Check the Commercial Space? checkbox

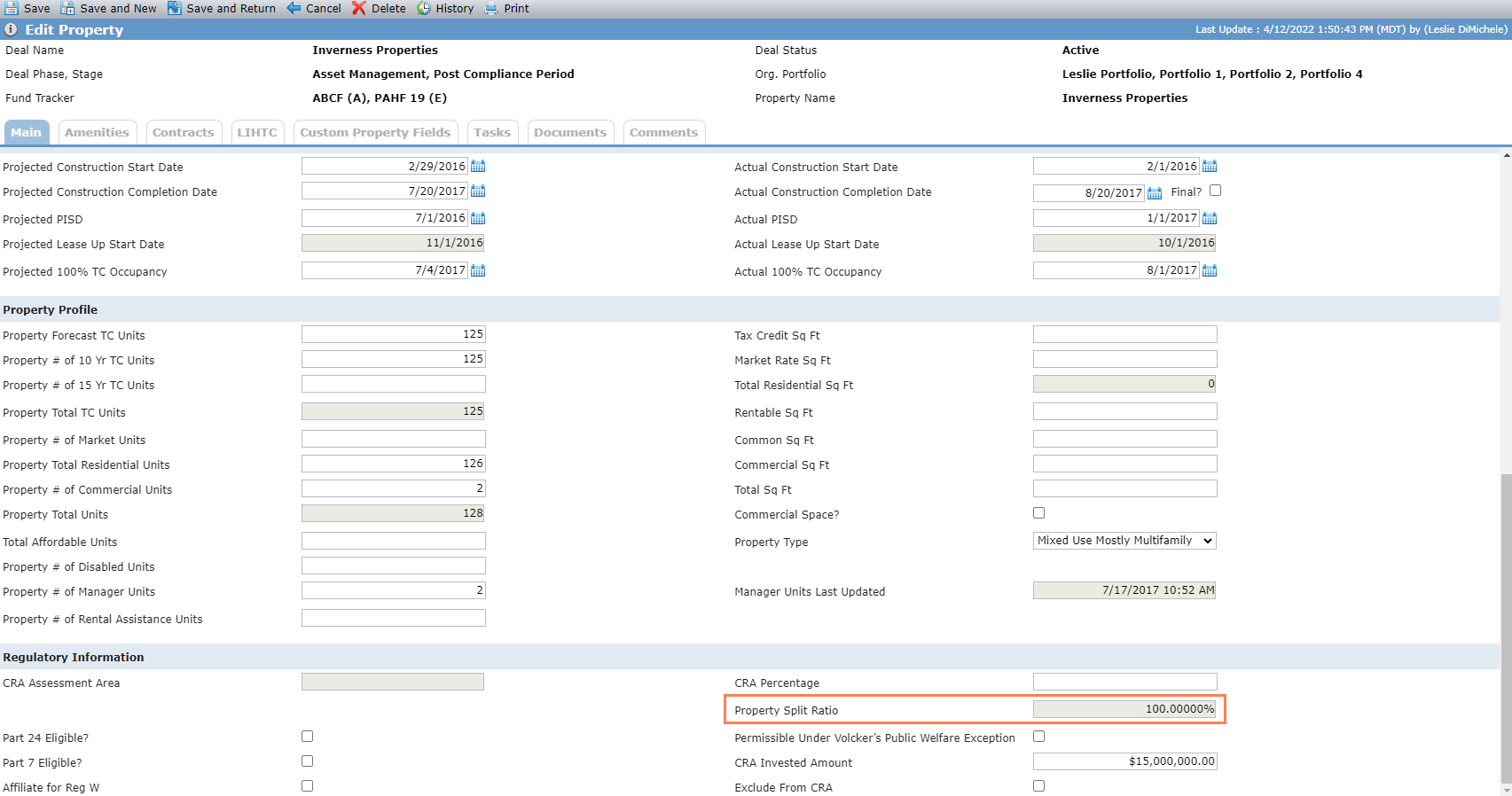[x=1039, y=513]
